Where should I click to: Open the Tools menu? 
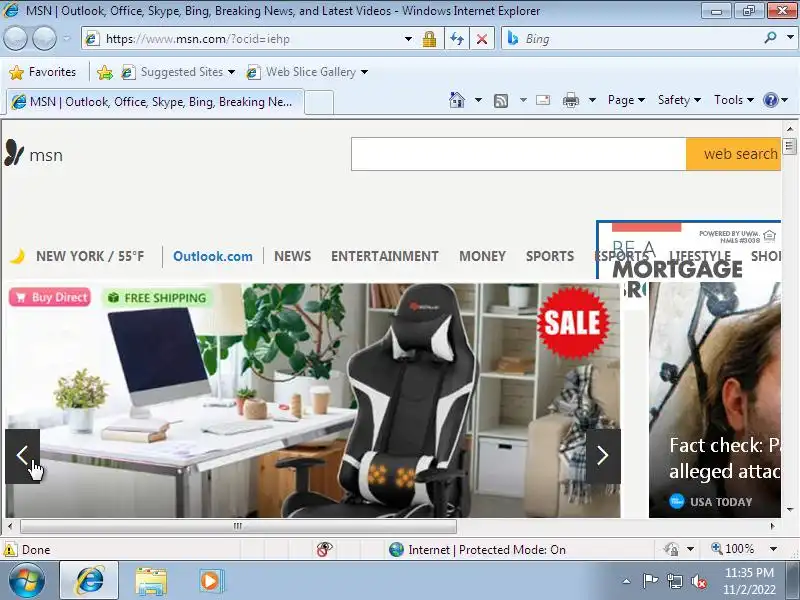click(x=734, y=100)
